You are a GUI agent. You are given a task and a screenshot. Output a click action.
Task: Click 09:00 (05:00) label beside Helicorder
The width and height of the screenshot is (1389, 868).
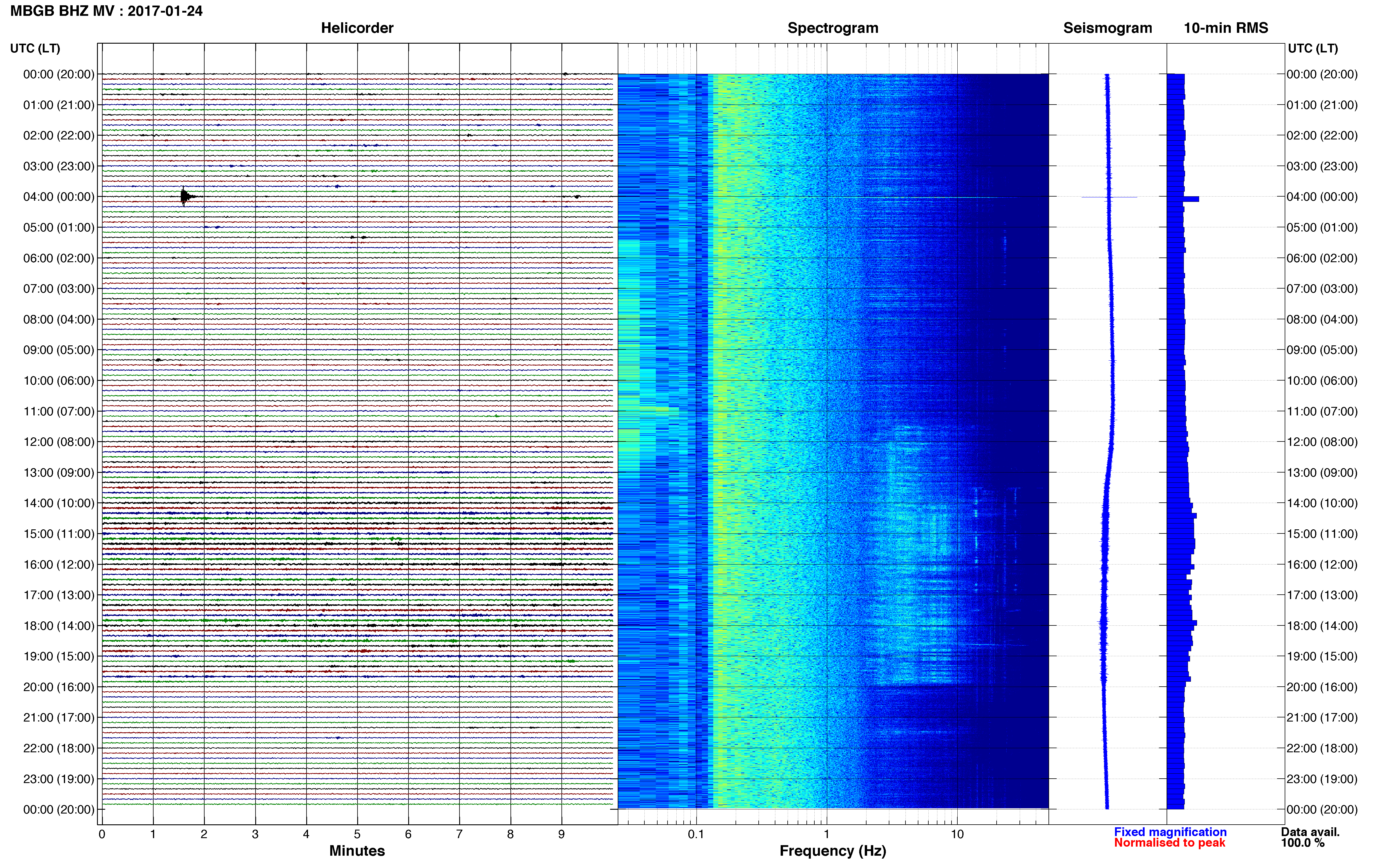tap(59, 350)
